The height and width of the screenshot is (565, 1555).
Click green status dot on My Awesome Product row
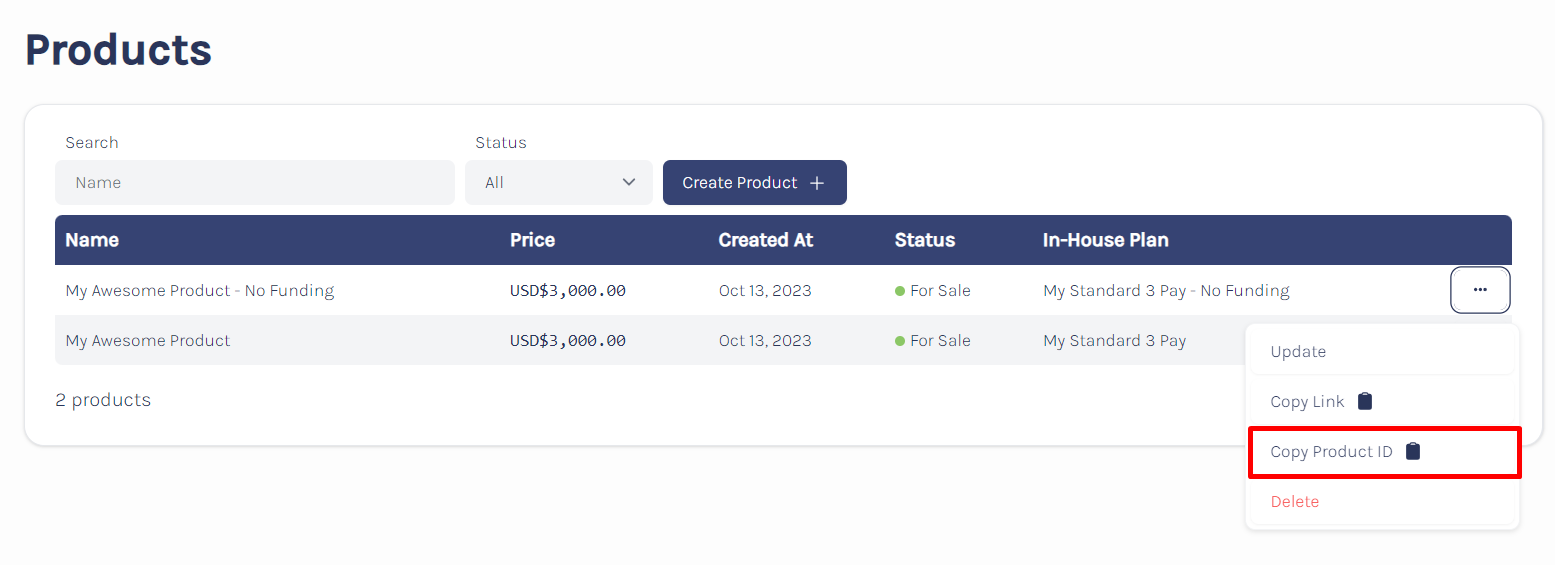(x=900, y=341)
